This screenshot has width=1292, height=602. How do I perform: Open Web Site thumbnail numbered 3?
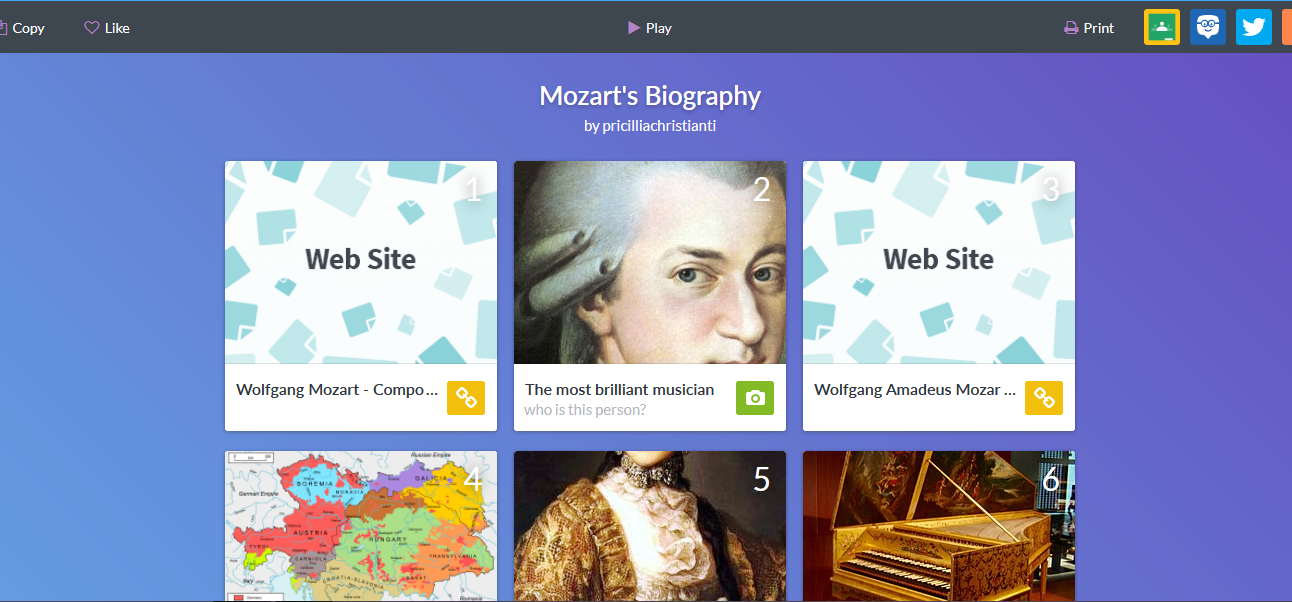[939, 263]
